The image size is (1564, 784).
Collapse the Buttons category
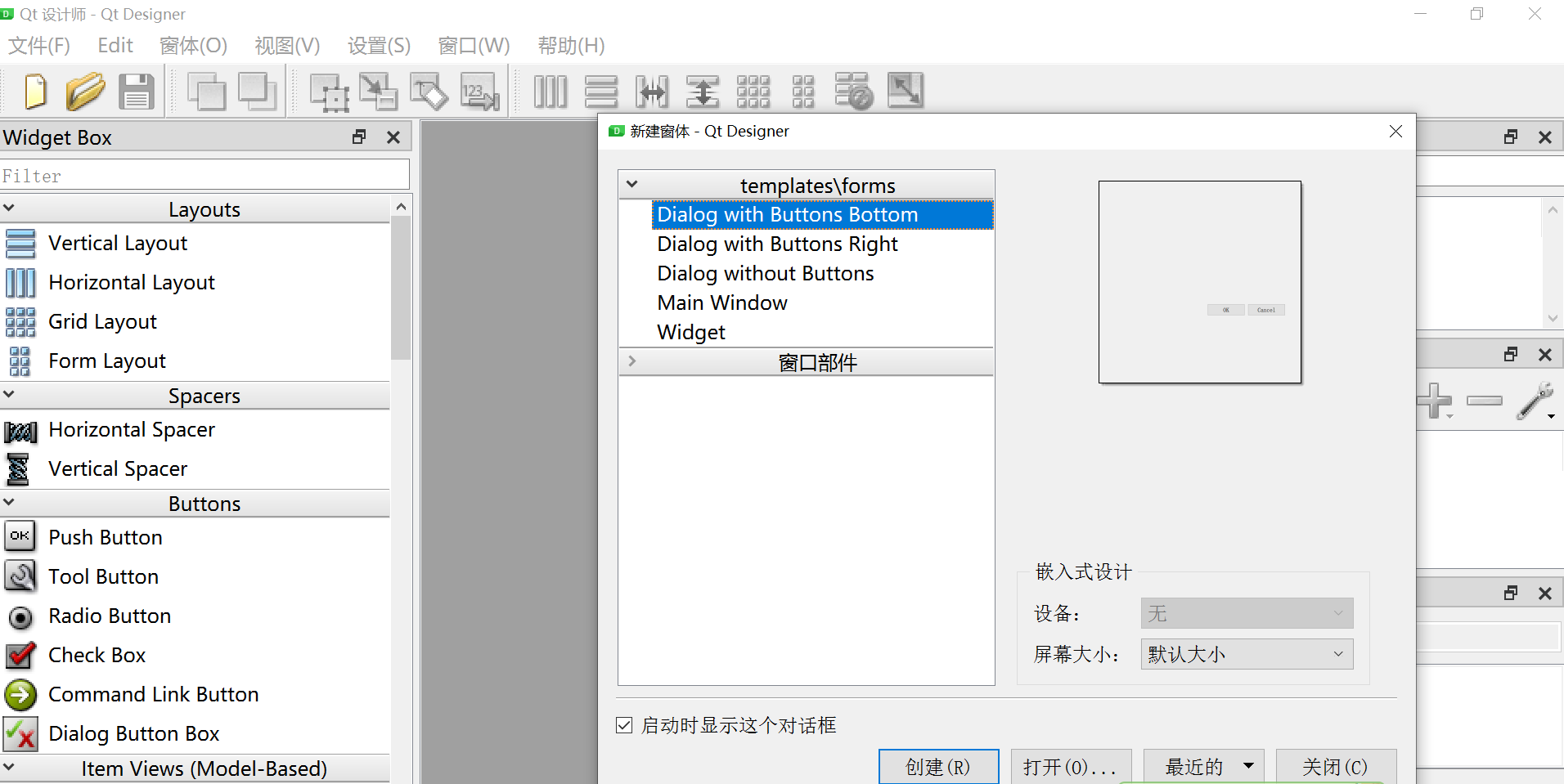(x=9, y=503)
